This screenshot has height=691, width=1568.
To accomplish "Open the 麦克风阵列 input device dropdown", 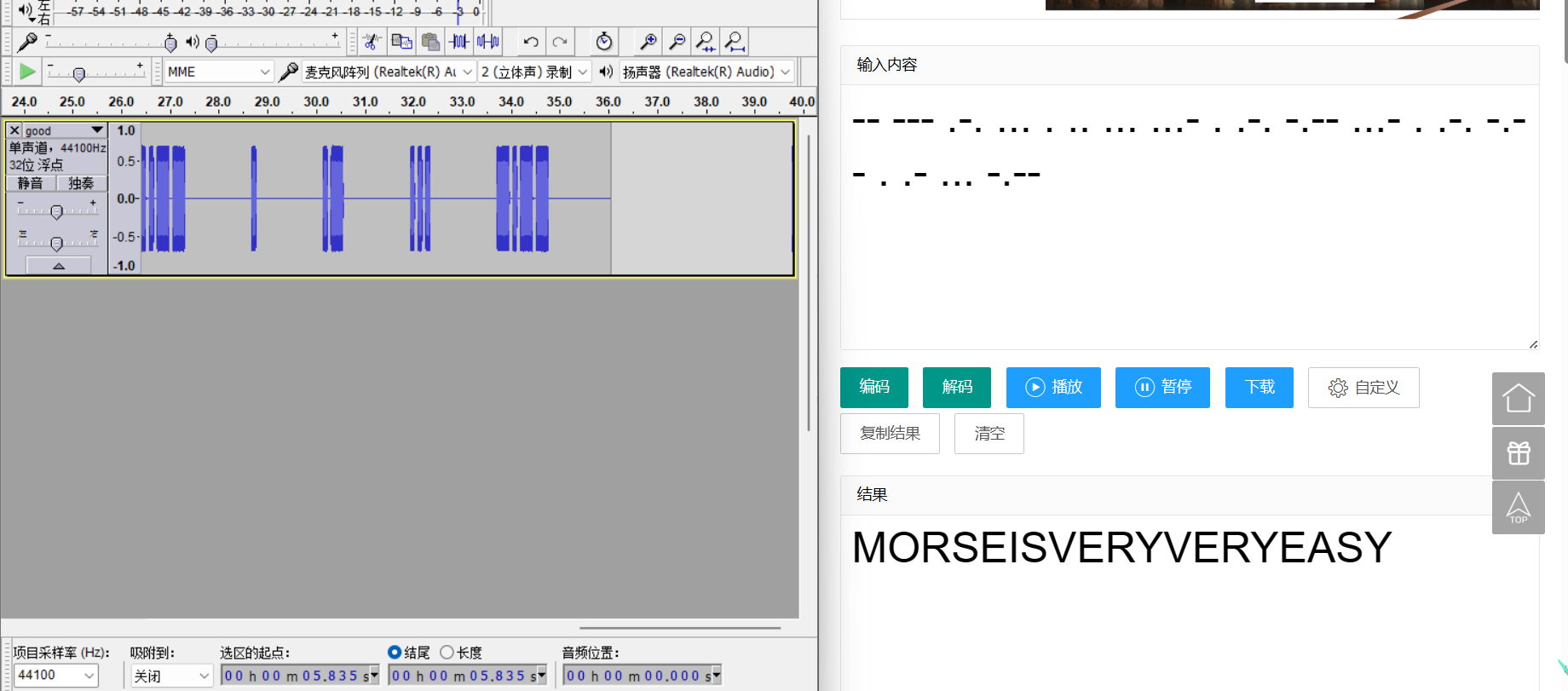I will (x=389, y=72).
